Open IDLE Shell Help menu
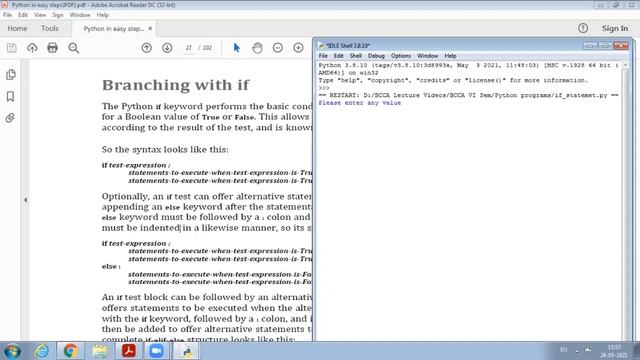Viewport: 640px width, 360px height. tap(450, 56)
